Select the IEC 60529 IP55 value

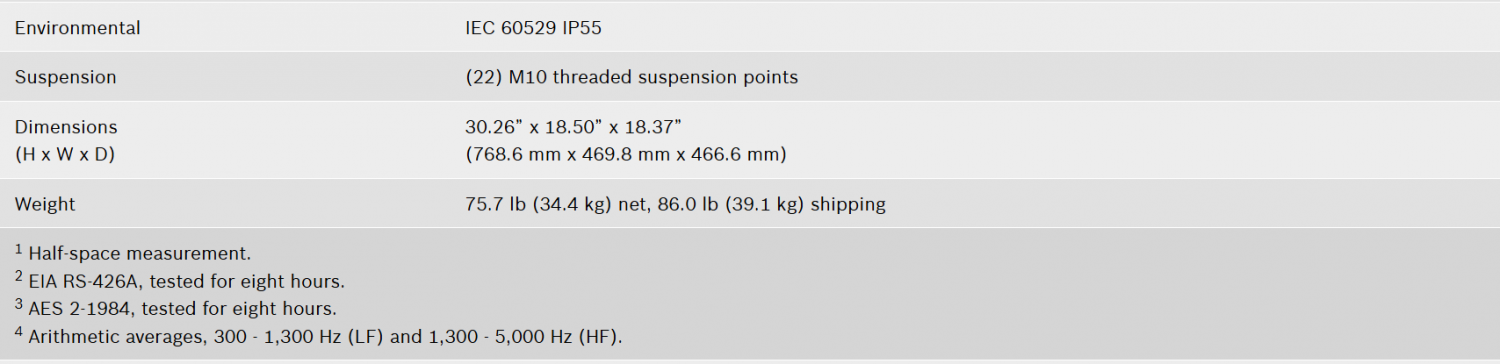[533, 28]
